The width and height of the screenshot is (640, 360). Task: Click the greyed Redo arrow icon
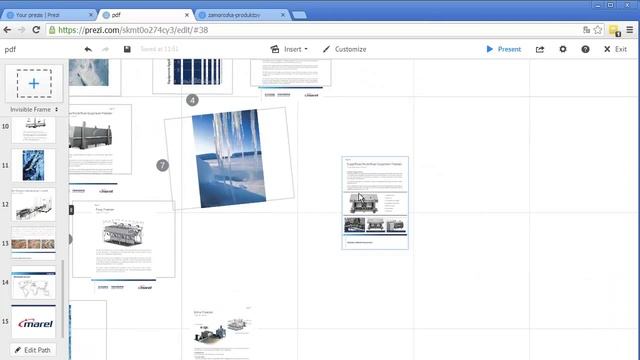pos(105,49)
